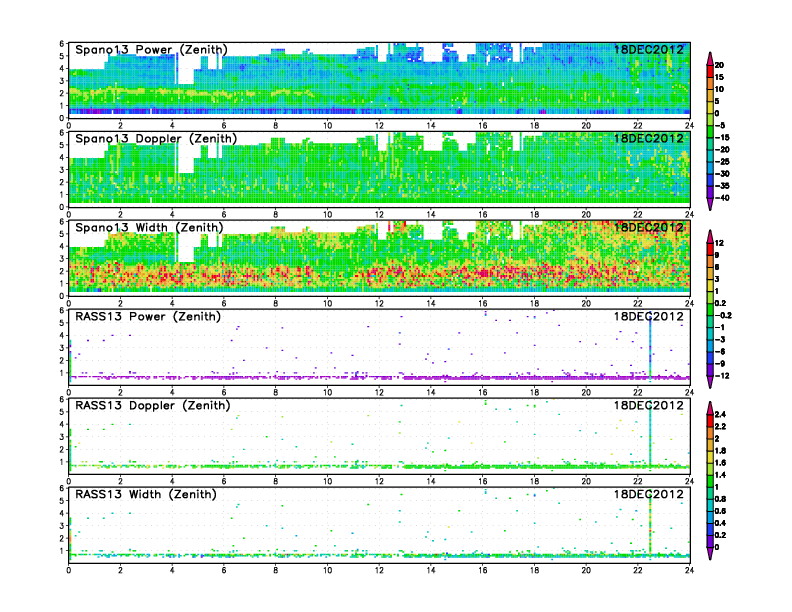Select the RASS13 Doppler (Zenith) title
The width and height of the screenshot is (792, 612).
click(154, 405)
